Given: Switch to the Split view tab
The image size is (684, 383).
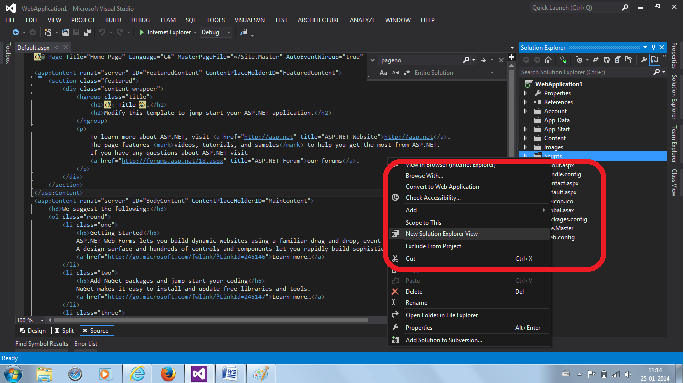Looking at the screenshot, I should pyautogui.click(x=65, y=331).
